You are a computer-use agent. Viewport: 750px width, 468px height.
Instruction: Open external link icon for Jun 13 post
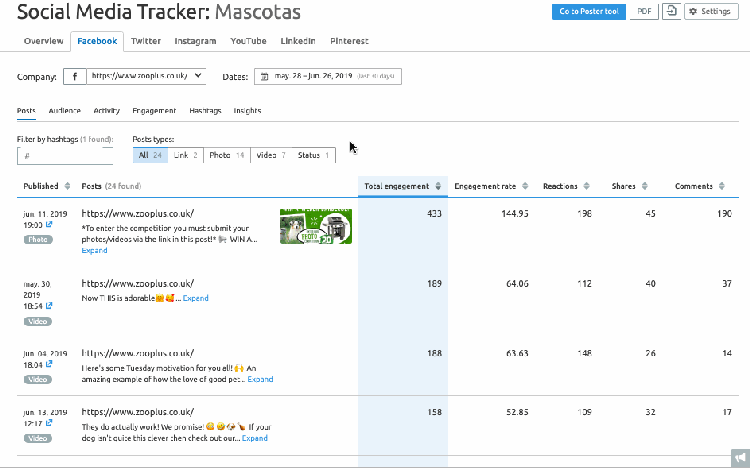point(49,423)
